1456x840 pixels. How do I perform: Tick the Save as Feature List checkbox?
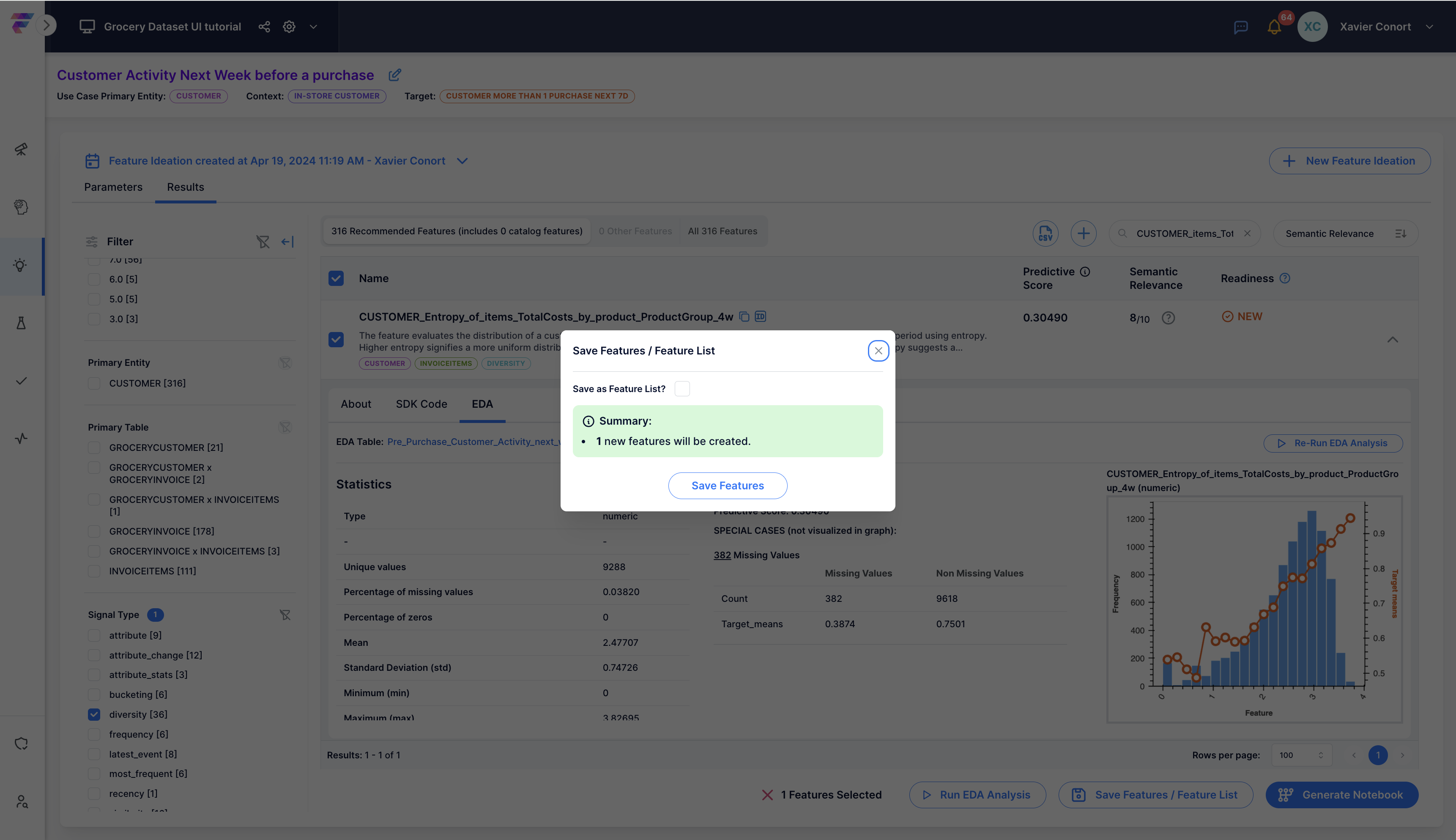[x=682, y=389]
